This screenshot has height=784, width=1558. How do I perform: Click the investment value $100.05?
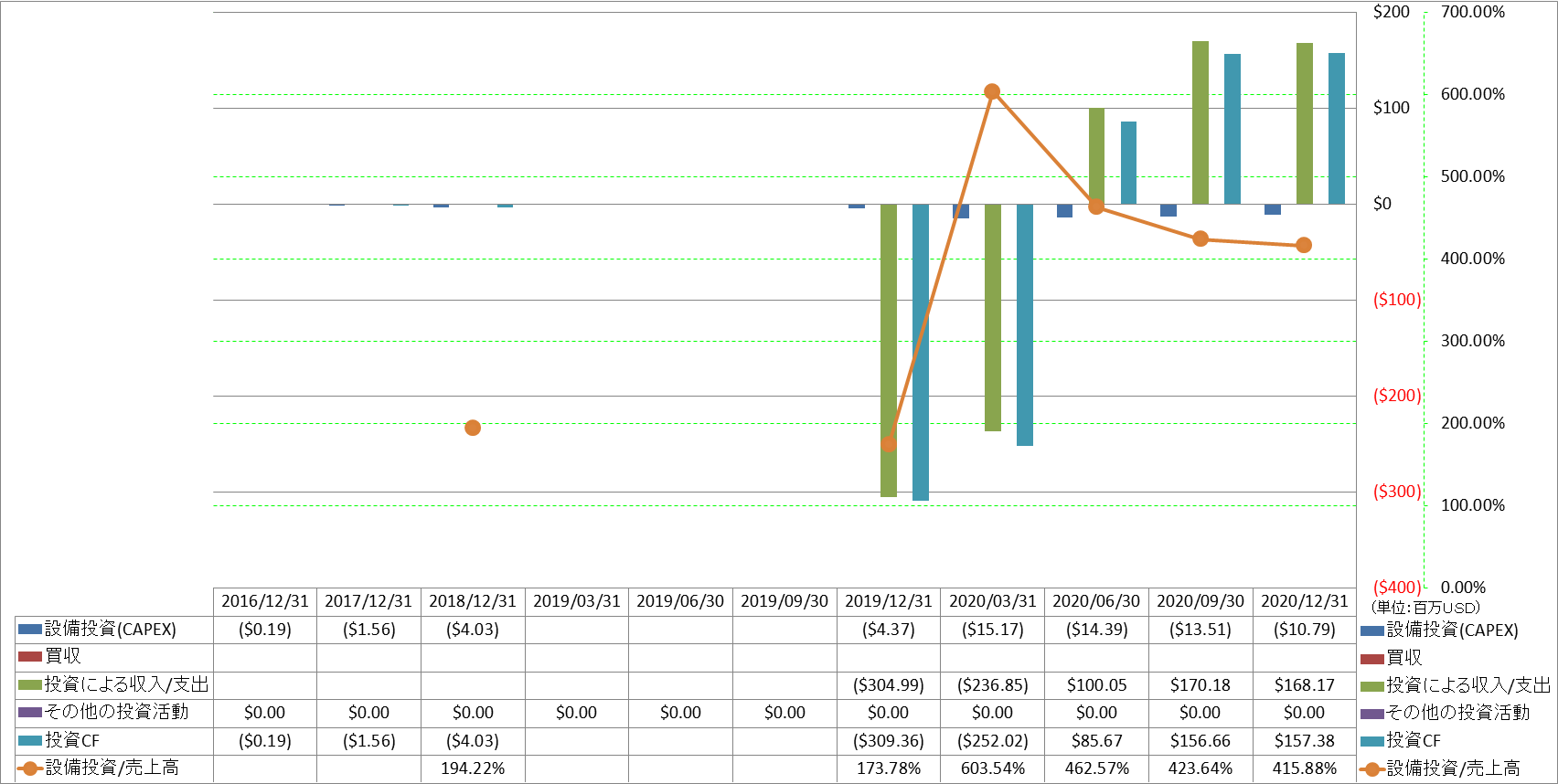pos(1097,685)
